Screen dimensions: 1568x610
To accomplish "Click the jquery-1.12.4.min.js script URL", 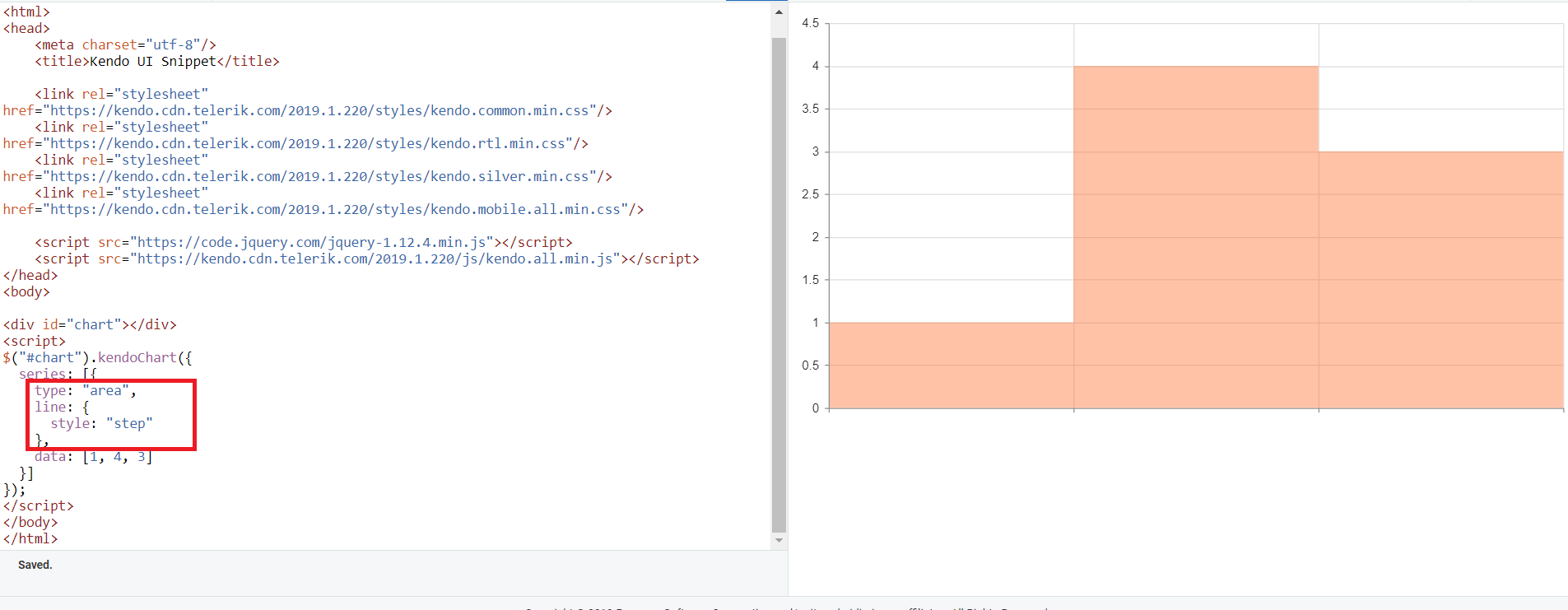I will coord(312,243).
